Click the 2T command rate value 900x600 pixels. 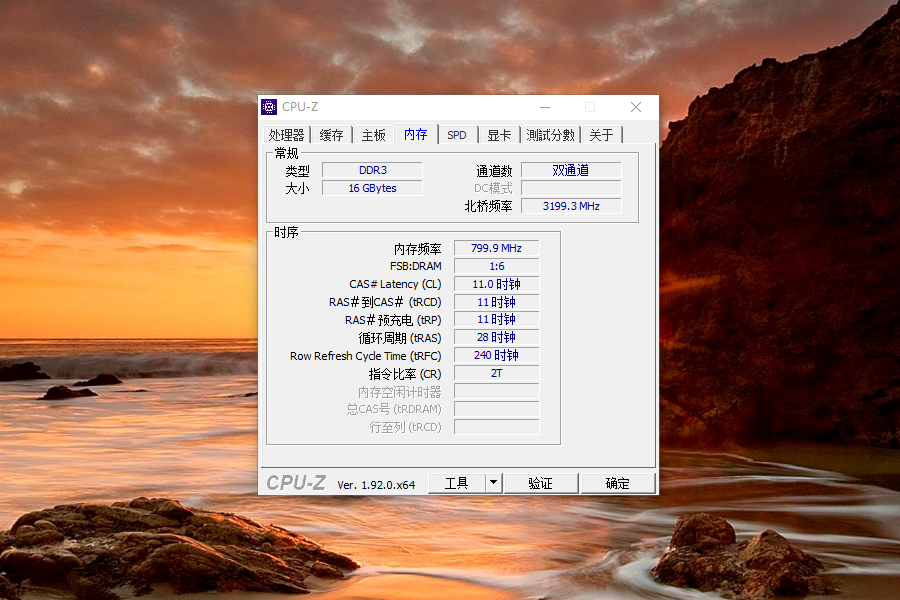point(496,373)
